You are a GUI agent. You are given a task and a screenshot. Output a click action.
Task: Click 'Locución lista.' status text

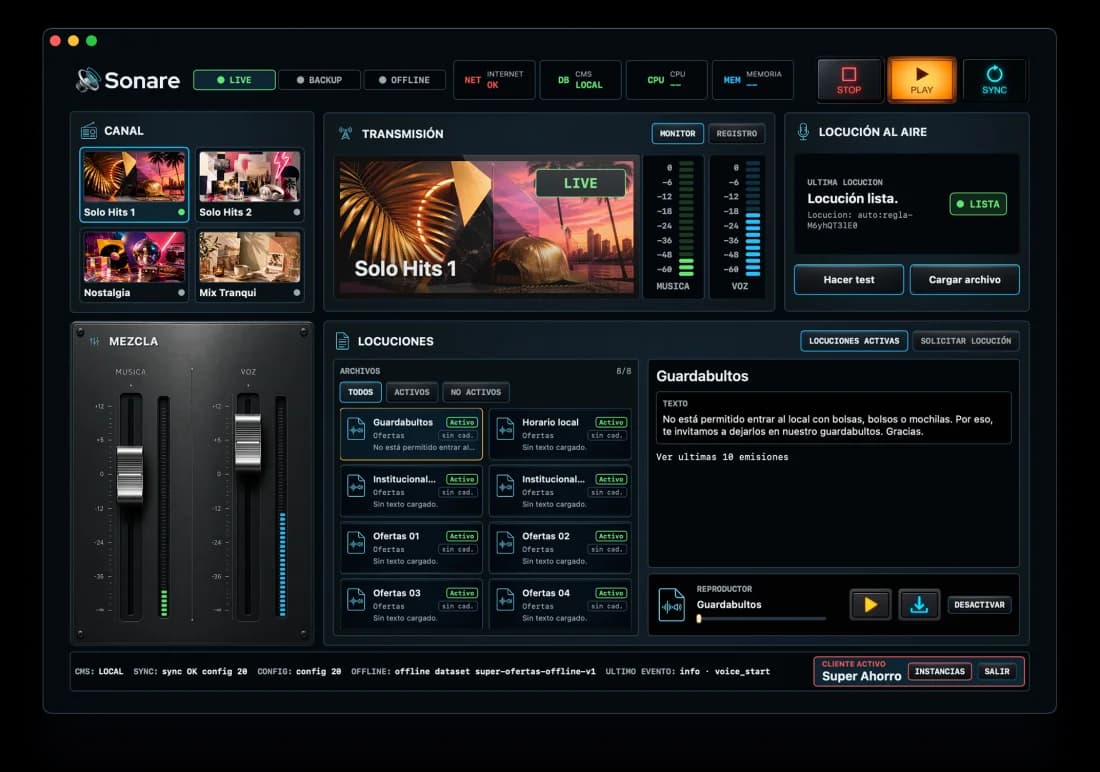pyautogui.click(x=852, y=199)
